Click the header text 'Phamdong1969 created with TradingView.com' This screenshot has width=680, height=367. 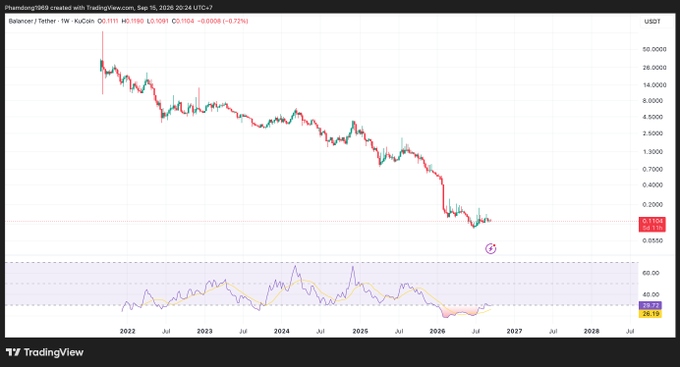point(69,8)
